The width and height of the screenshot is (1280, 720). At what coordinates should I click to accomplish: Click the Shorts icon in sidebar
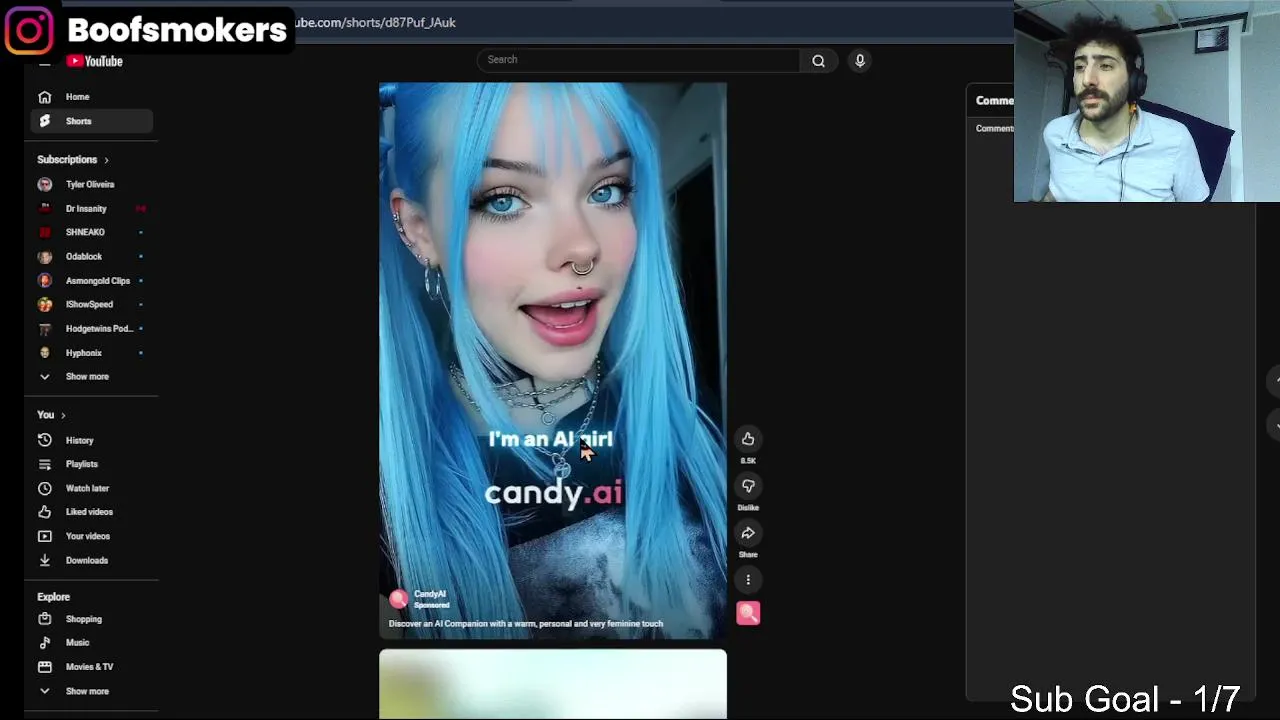click(x=44, y=121)
